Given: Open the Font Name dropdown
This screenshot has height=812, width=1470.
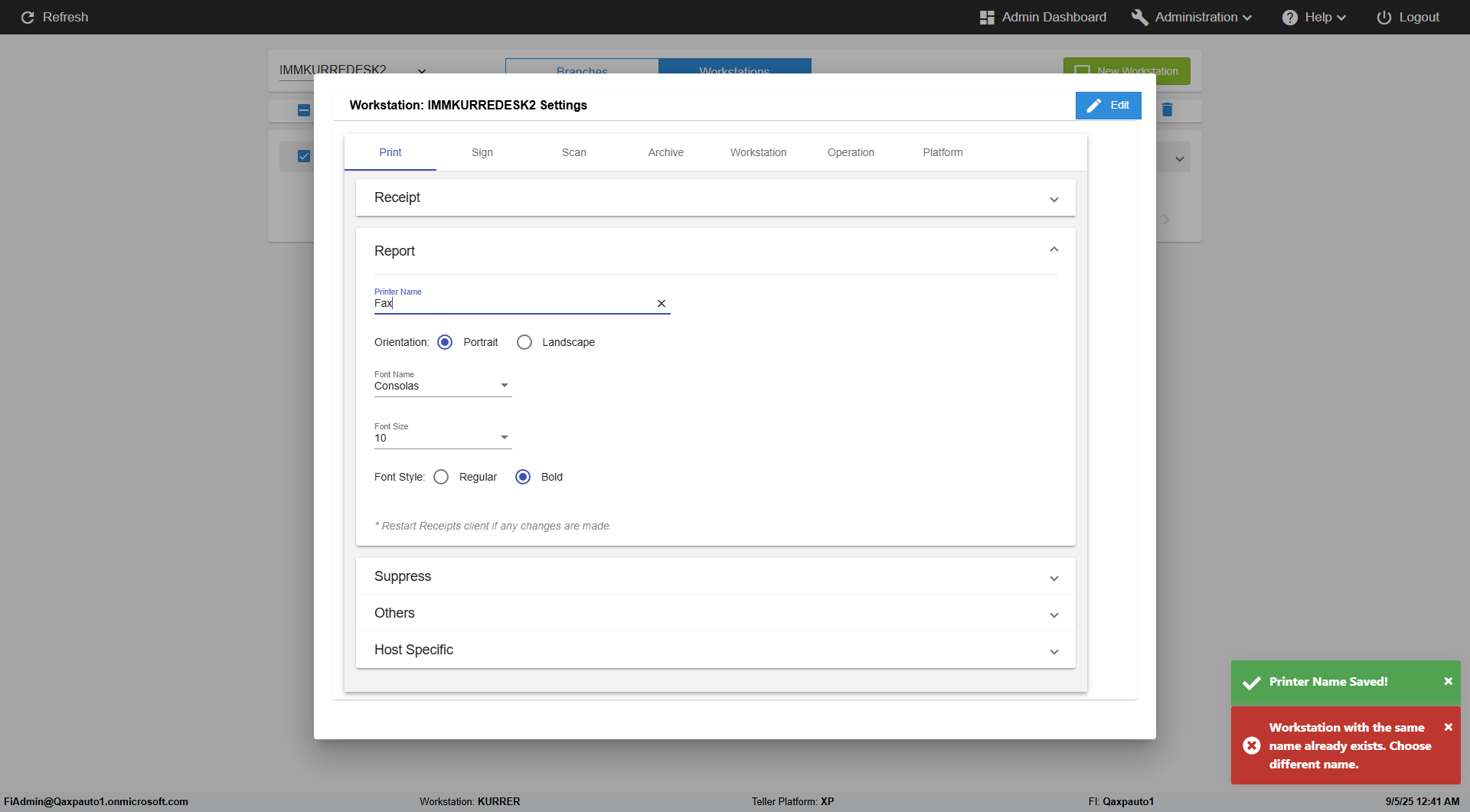Looking at the screenshot, I should (443, 386).
